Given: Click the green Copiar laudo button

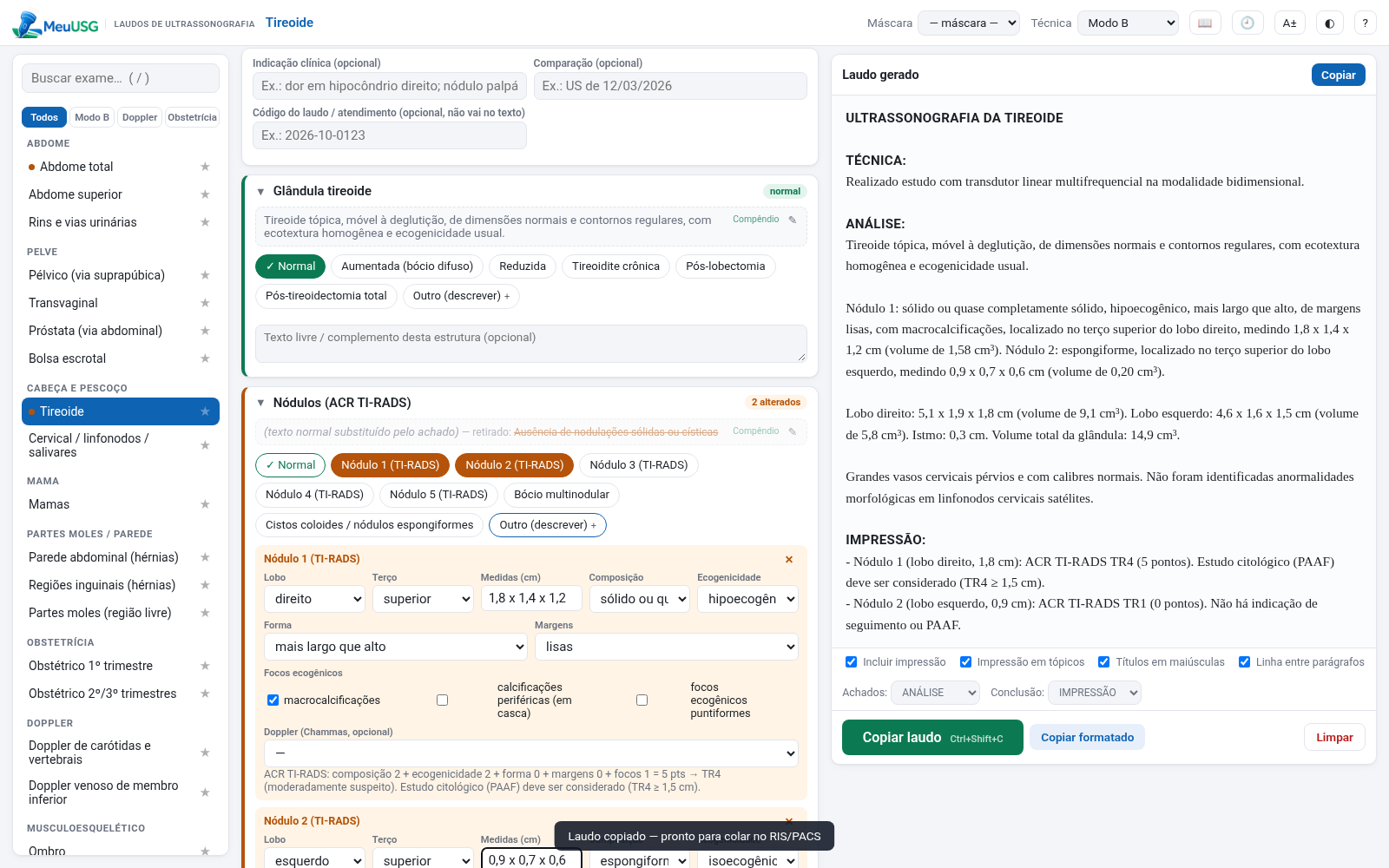Looking at the screenshot, I should [x=932, y=738].
